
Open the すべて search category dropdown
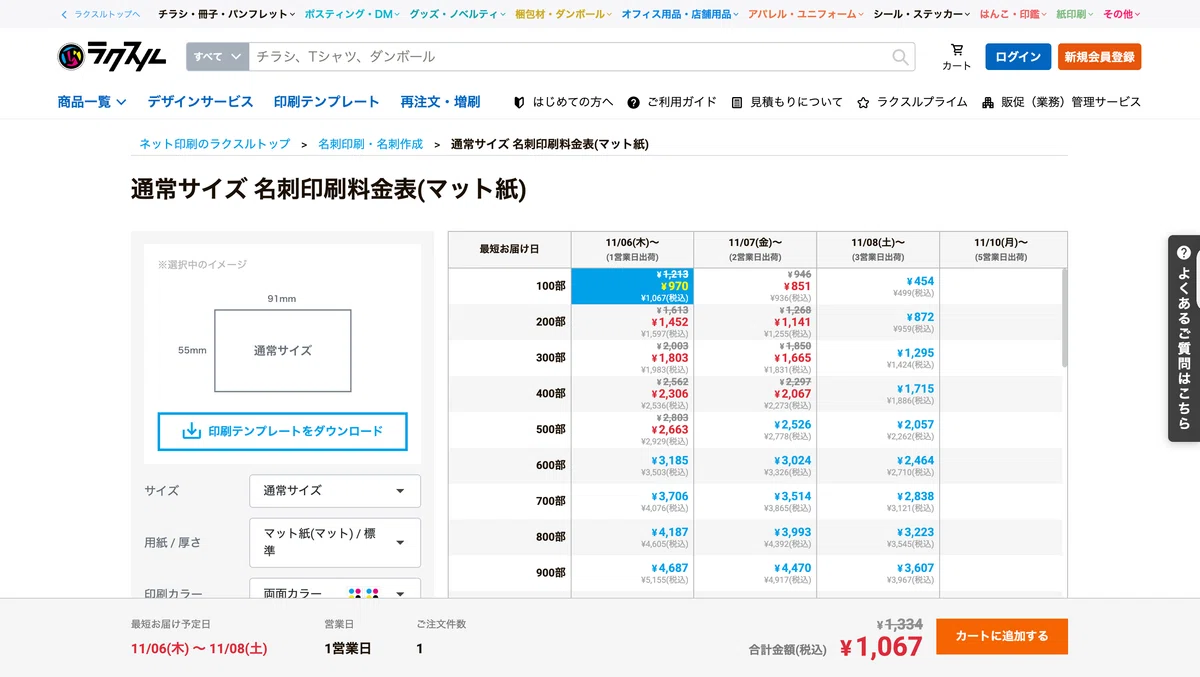click(217, 57)
